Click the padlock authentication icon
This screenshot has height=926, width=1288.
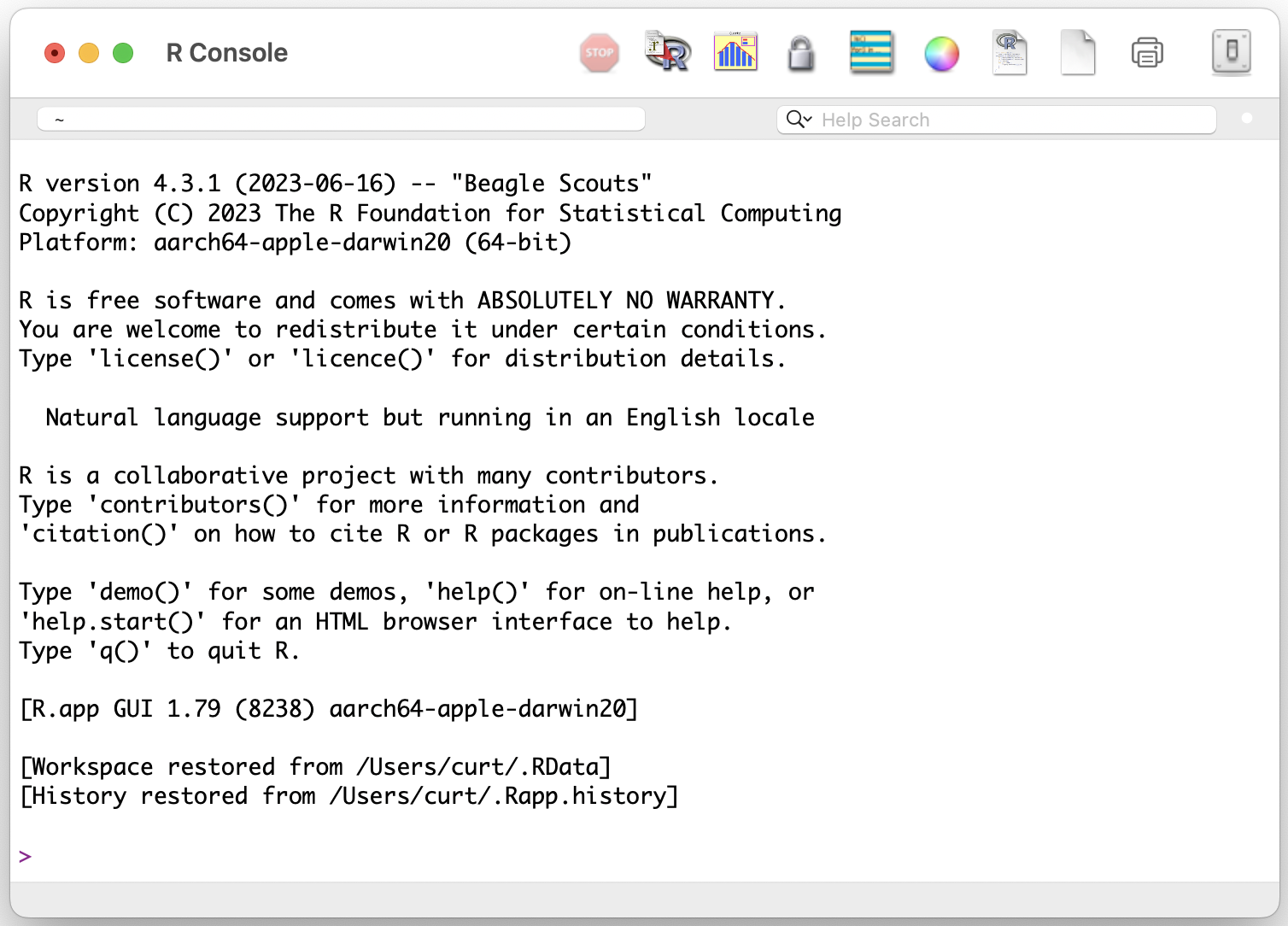coord(801,54)
